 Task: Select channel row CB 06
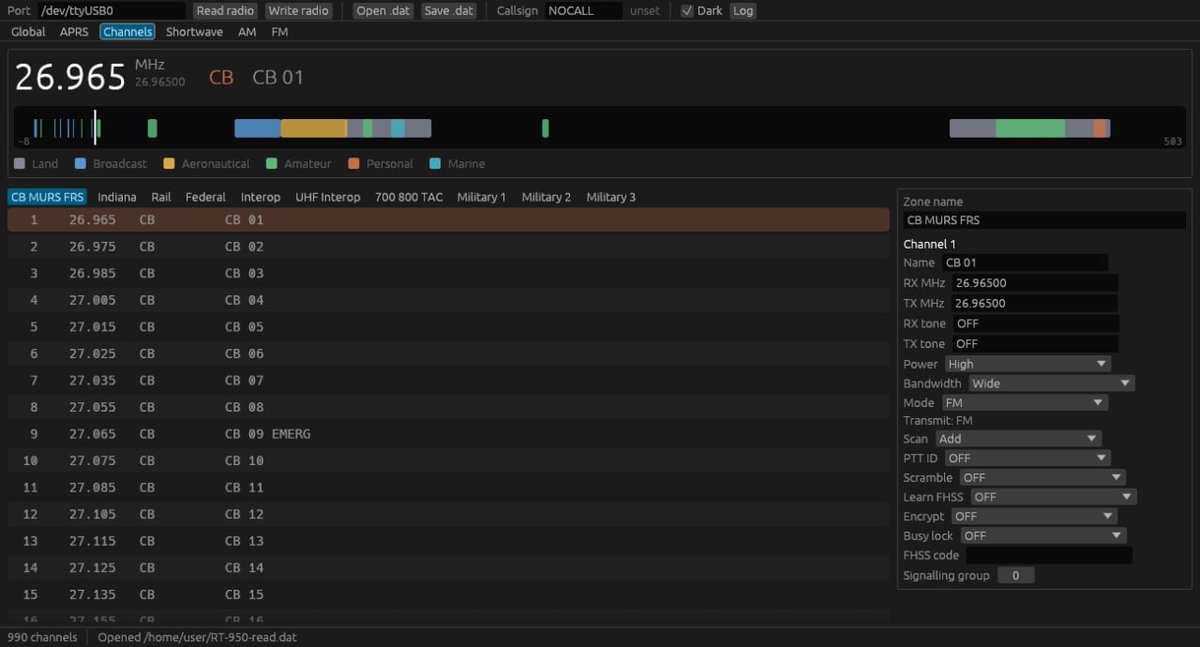pyautogui.click(x=448, y=353)
